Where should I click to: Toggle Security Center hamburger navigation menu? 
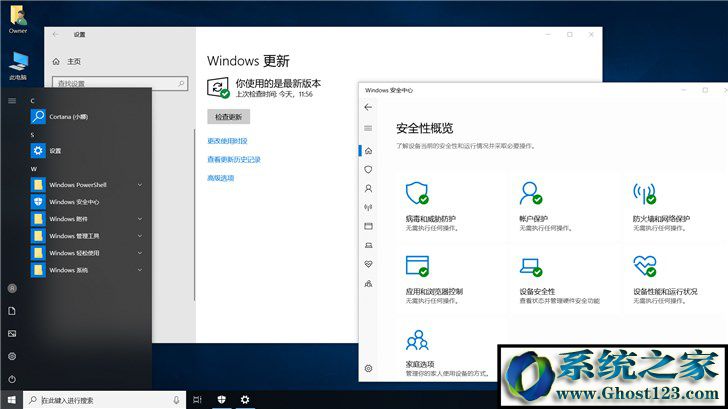(x=368, y=128)
